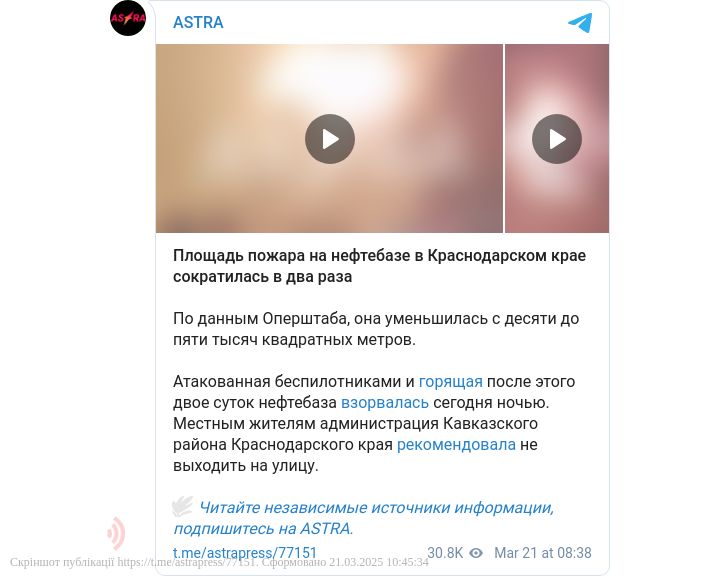Open the t.me/astrapress/77151 post link
720x580 pixels.
click(245, 552)
